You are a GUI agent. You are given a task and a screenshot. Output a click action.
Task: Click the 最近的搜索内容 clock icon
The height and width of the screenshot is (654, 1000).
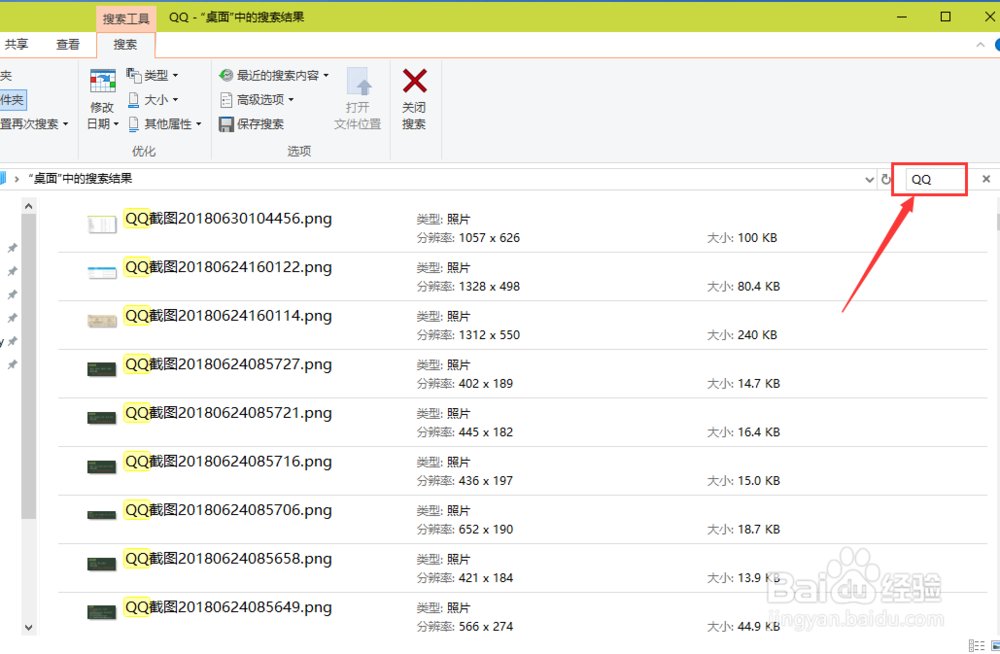tap(226, 75)
